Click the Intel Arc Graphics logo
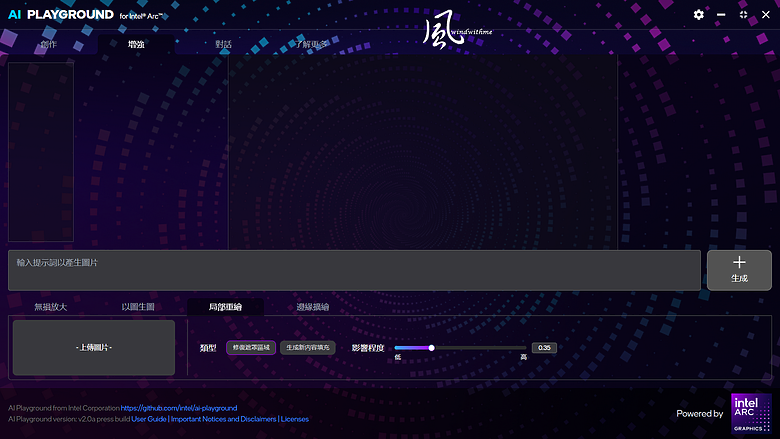Image resolution: width=780 pixels, height=439 pixels. [751, 413]
